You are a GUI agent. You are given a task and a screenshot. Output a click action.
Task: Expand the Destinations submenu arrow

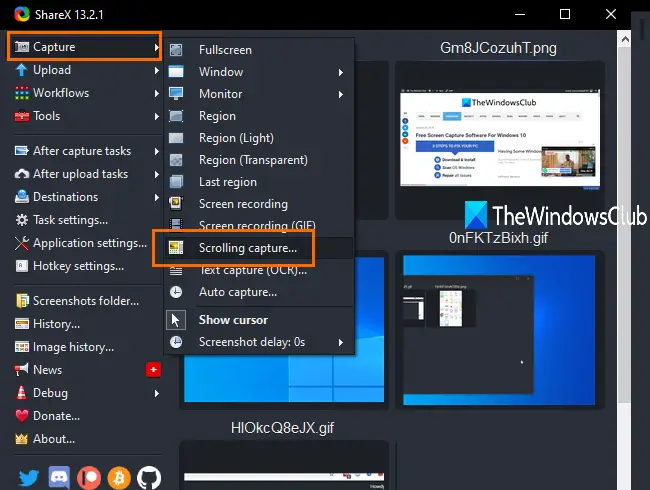click(x=156, y=197)
